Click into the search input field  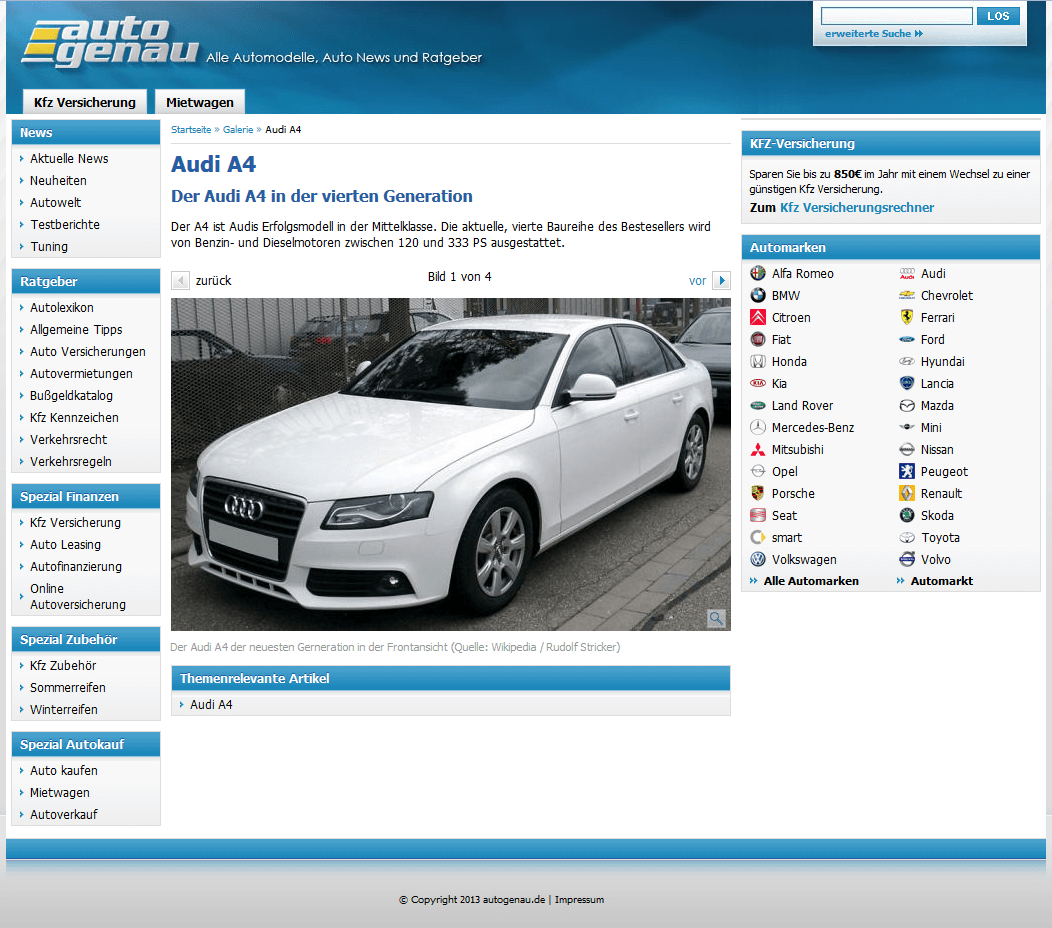[x=896, y=16]
